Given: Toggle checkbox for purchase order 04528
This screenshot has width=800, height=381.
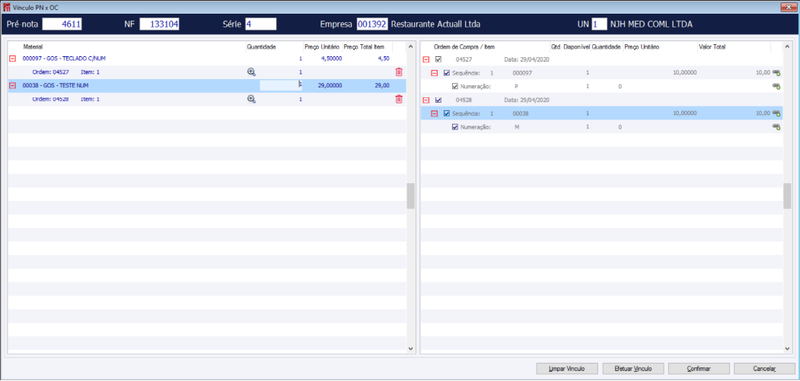Looking at the screenshot, I should [x=438, y=100].
